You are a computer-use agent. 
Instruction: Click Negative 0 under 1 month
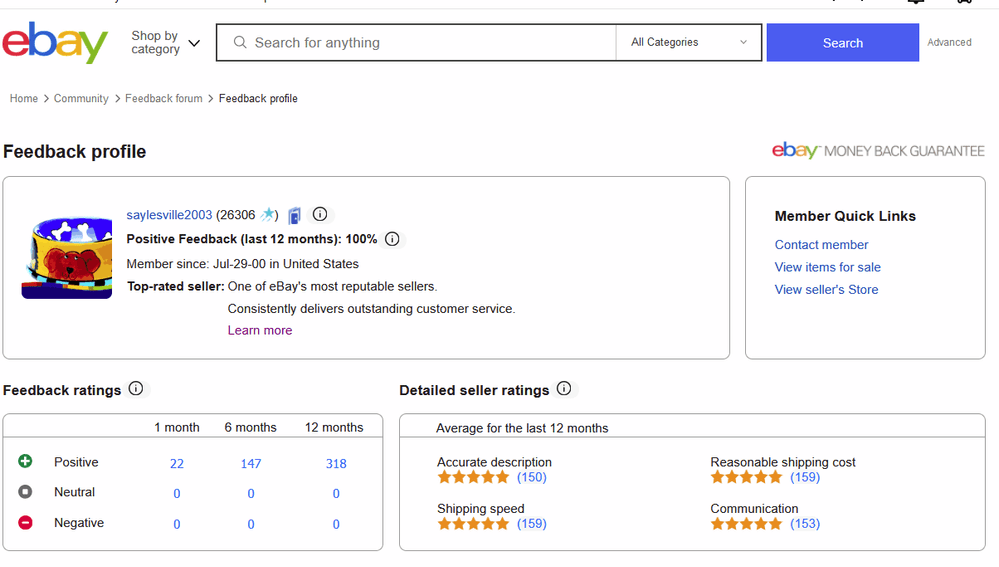coord(177,524)
